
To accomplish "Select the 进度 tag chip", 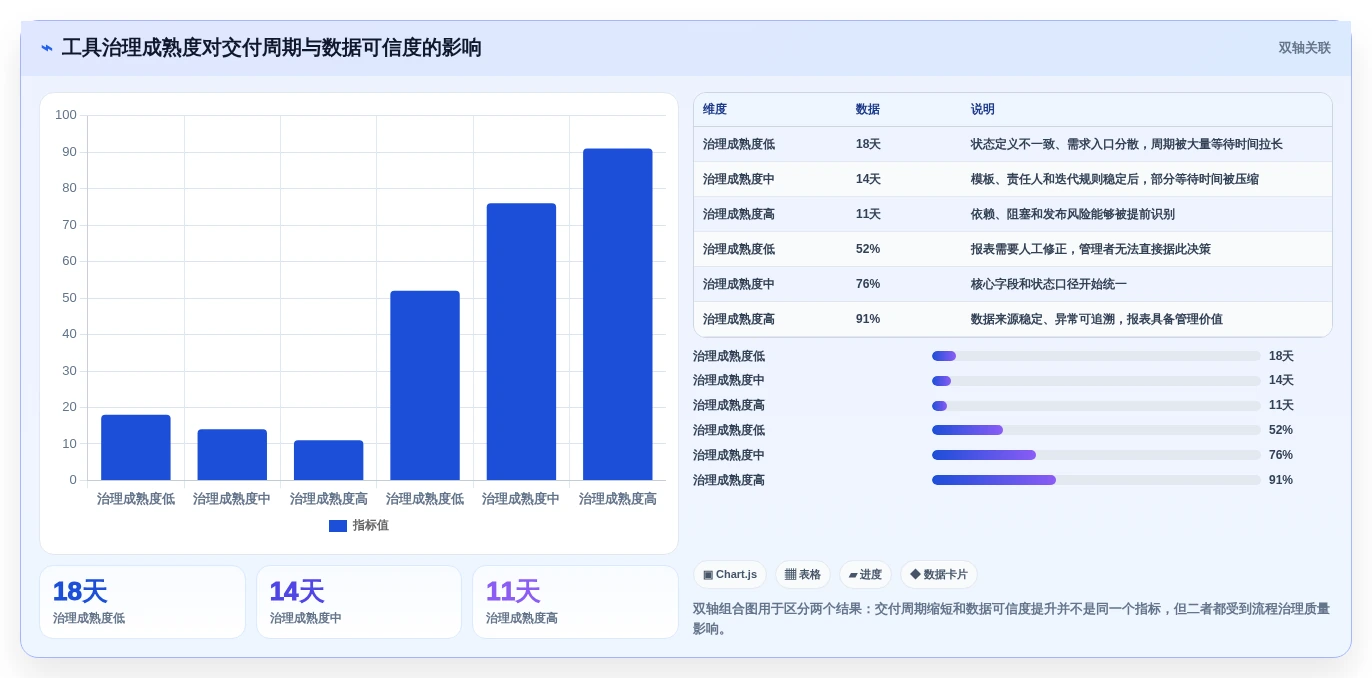I will [x=865, y=575].
